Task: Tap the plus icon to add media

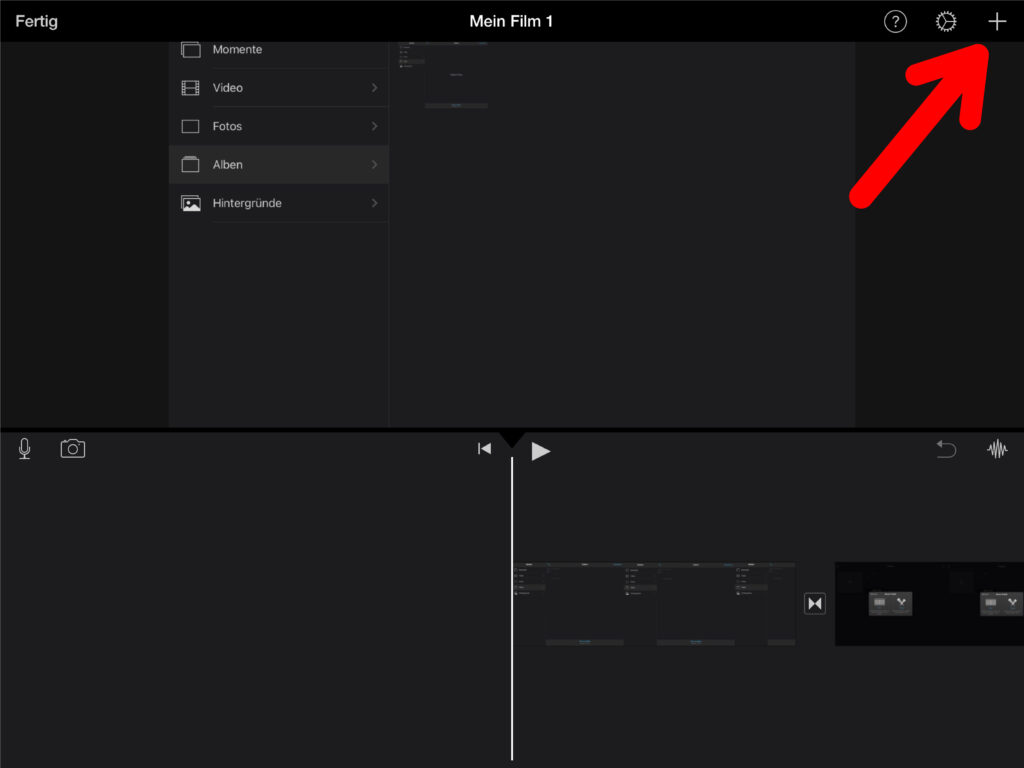Action: point(996,22)
